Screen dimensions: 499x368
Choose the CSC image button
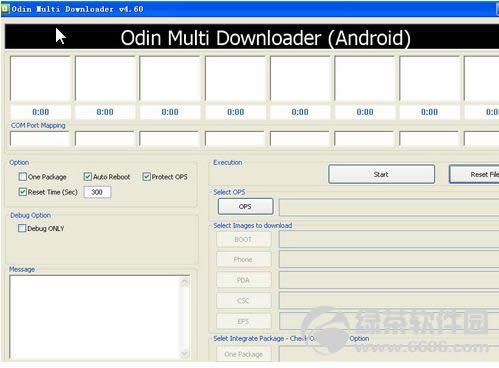click(244, 301)
